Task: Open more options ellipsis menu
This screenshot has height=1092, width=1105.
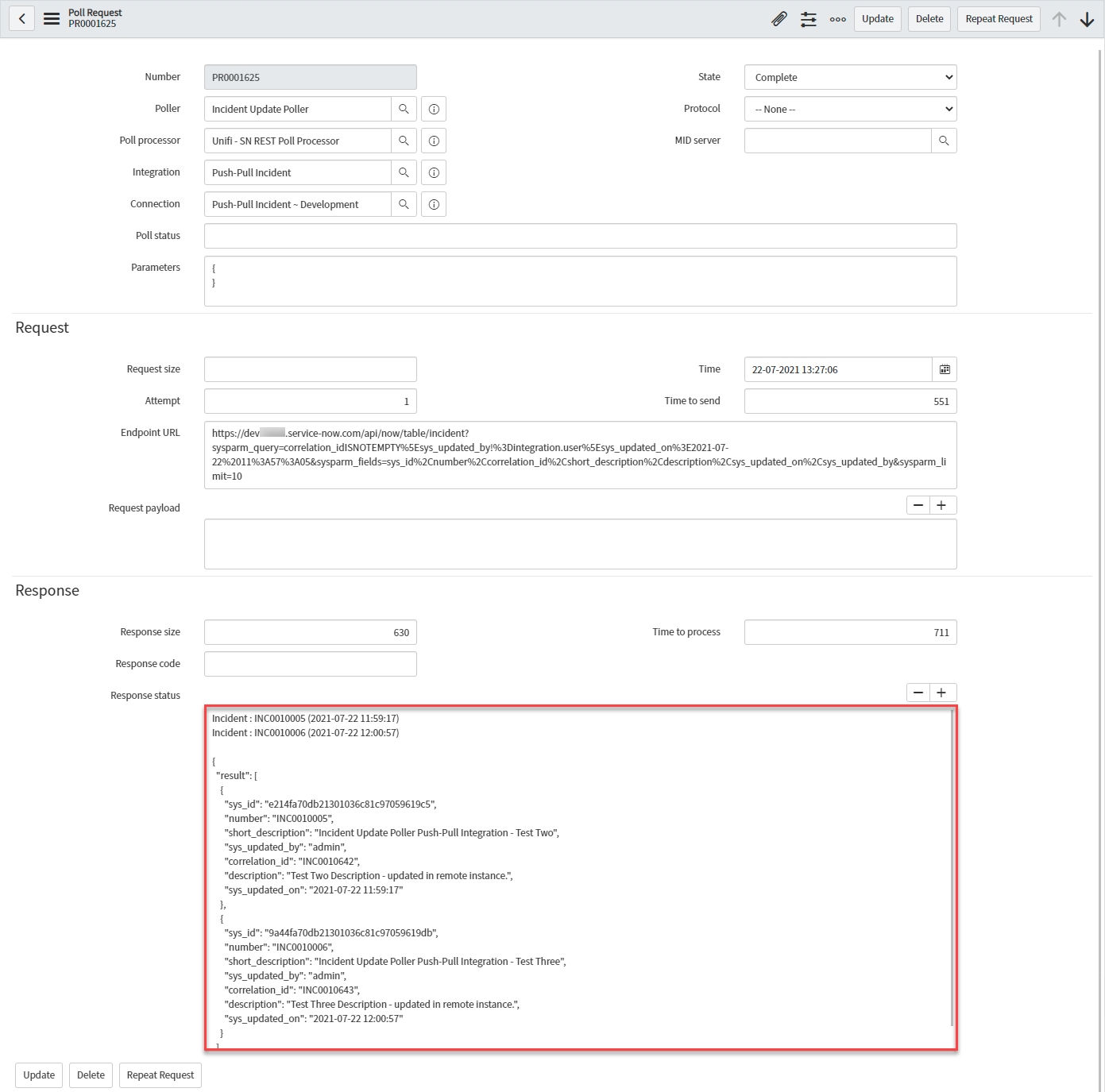Action: 837,19
